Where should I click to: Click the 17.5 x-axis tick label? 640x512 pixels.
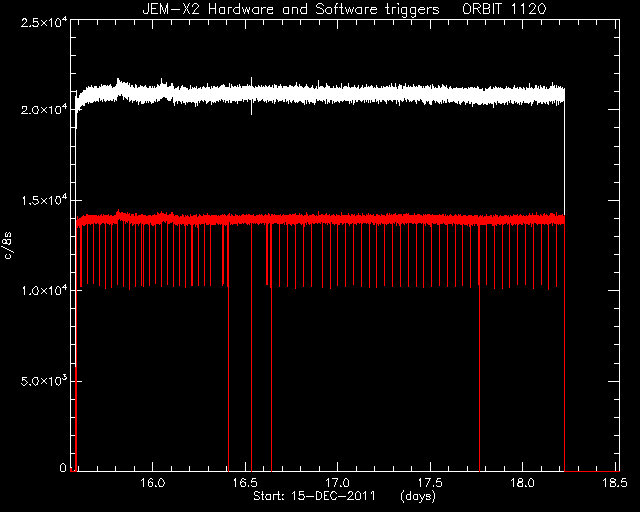(x=430, y=483)
